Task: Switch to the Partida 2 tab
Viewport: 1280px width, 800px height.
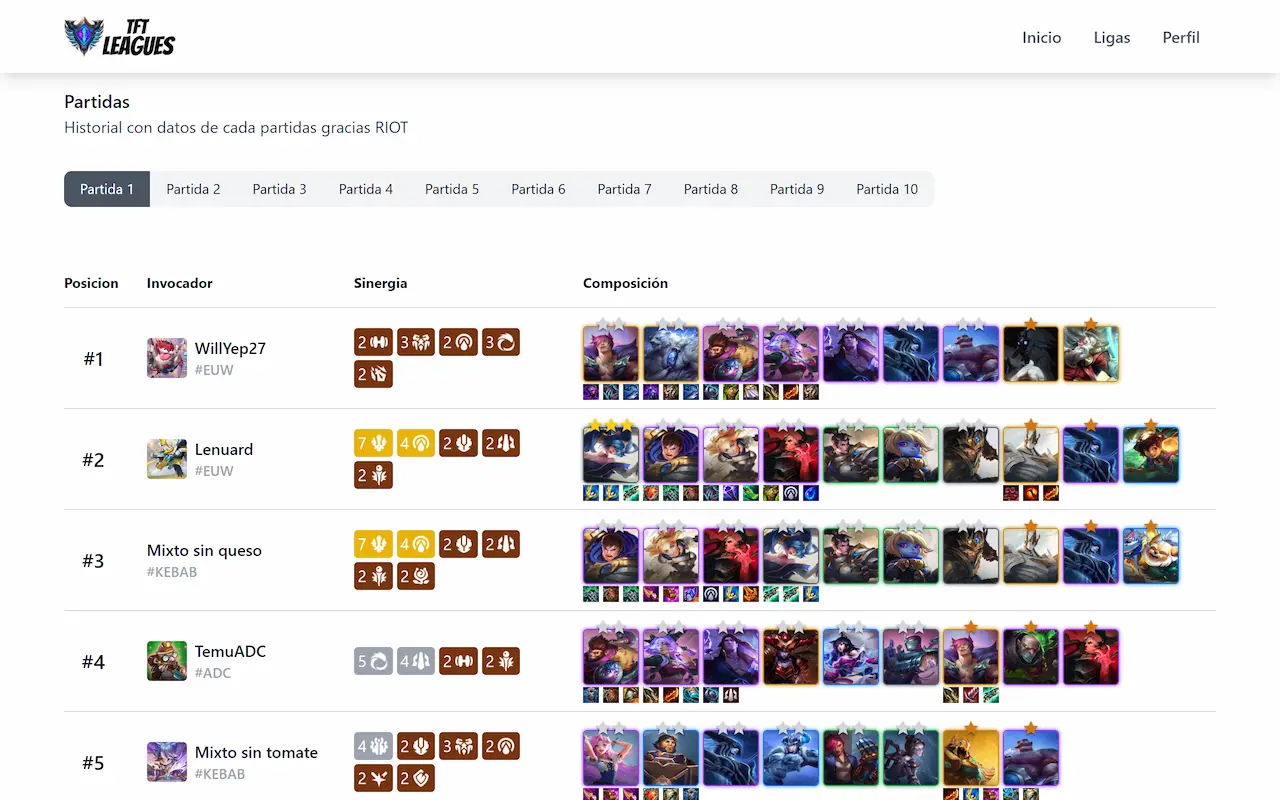Action: point(193,189)
